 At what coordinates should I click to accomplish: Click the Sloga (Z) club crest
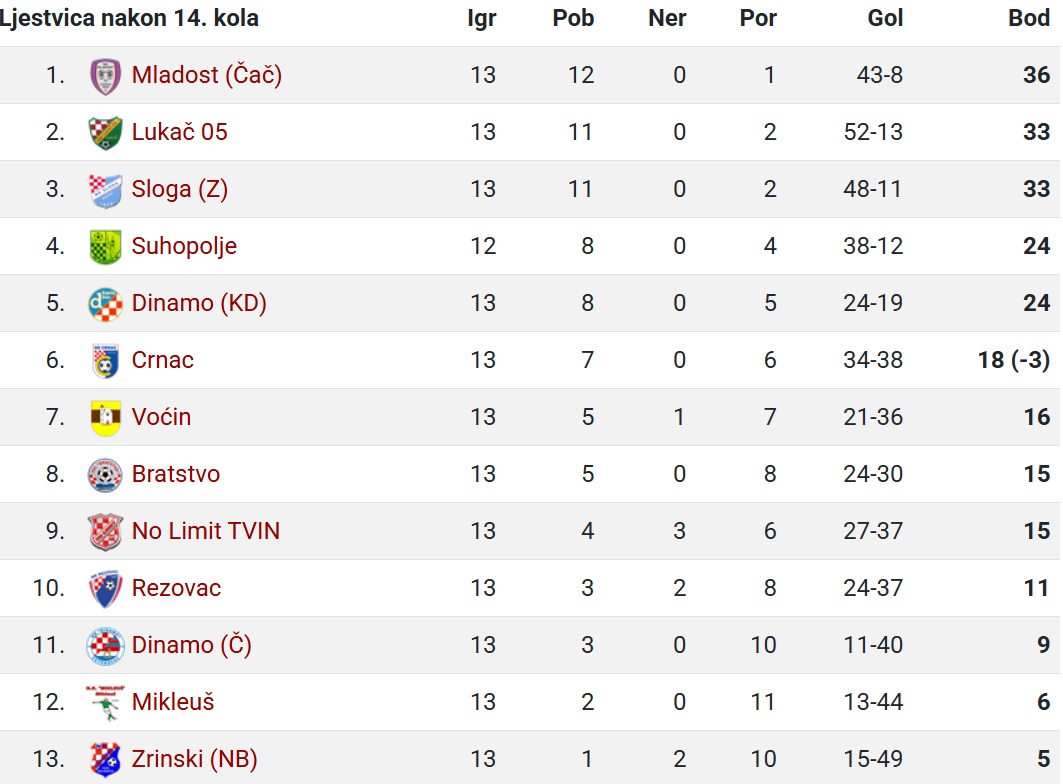tap(105, 189)
